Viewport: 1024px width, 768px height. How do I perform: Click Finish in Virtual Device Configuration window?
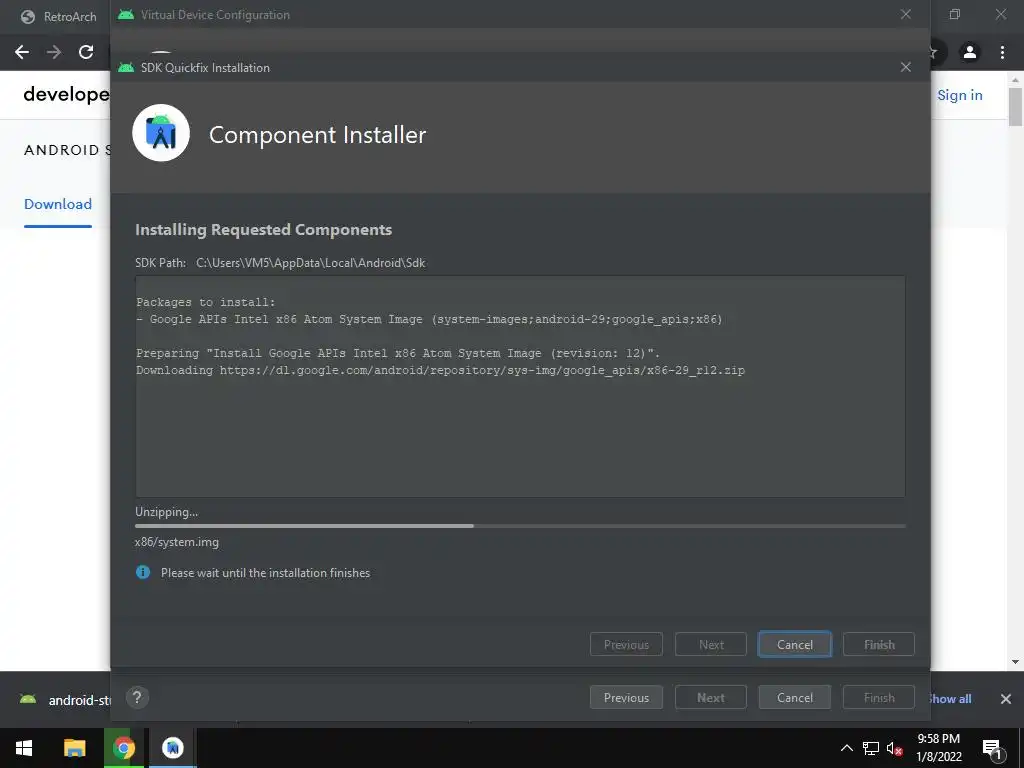(x=878, y=697)
